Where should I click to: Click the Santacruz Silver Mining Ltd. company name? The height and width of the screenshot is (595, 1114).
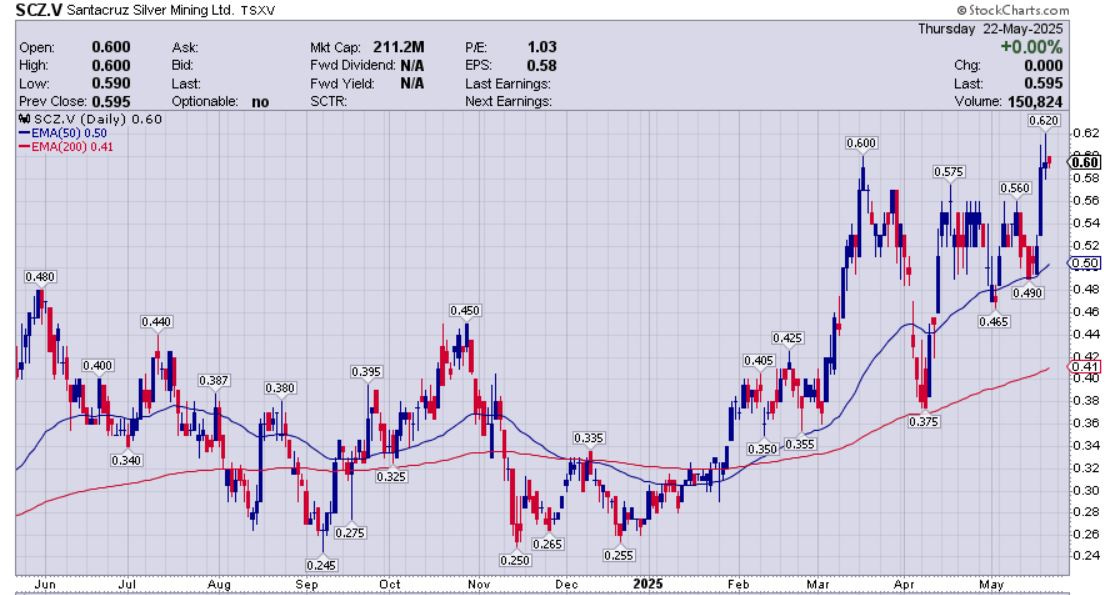(150, 11)
